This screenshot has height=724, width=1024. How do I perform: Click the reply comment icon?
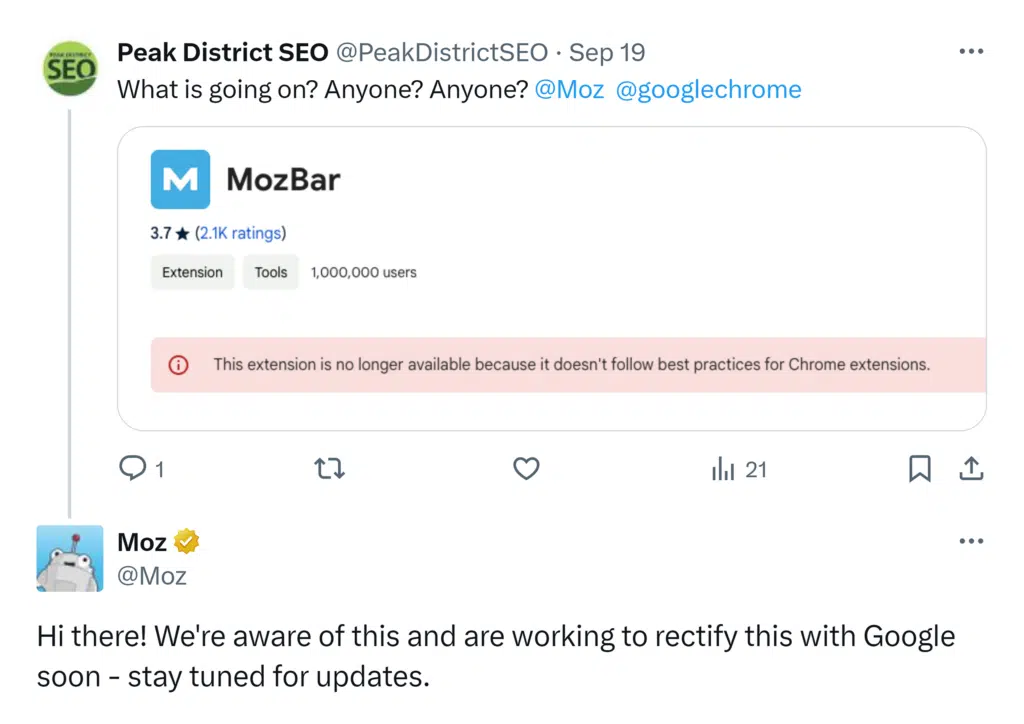point(132,468)
